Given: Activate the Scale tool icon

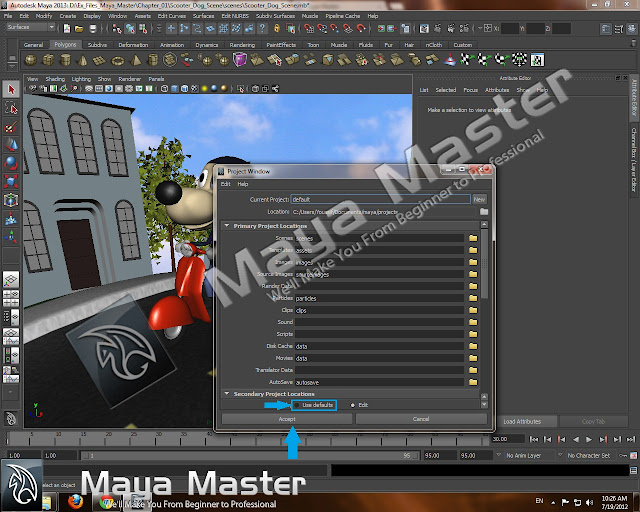Looking at the screenshot, I should click(x=11, y=181).
